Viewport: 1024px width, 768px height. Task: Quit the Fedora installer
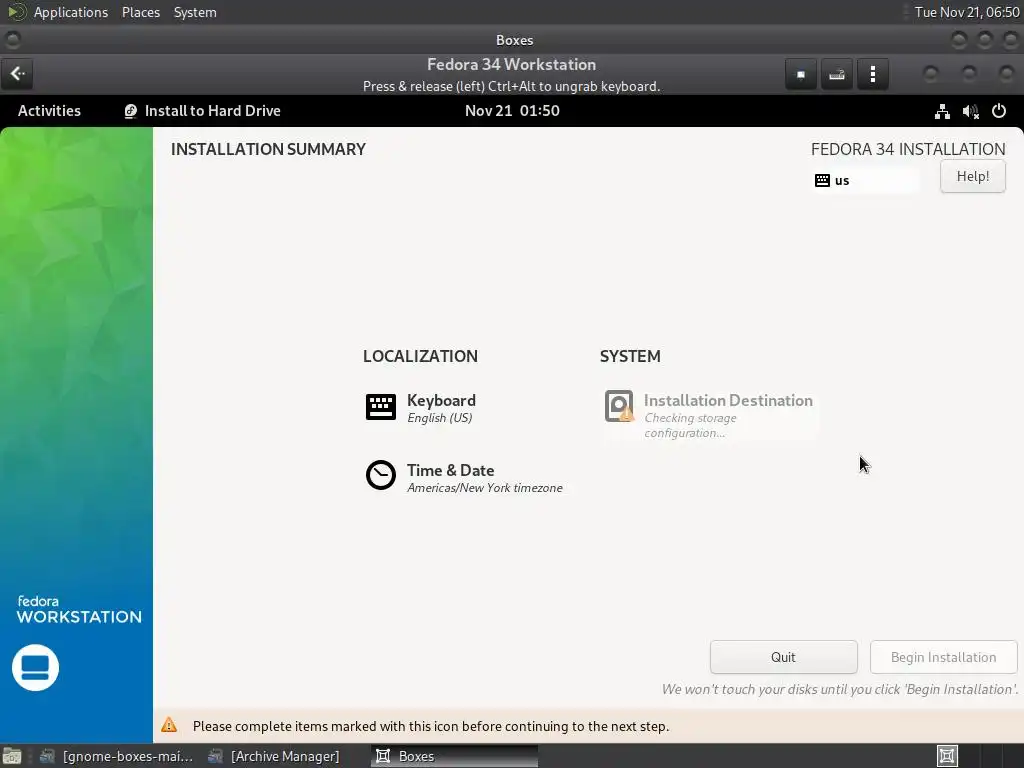pos(783,657)
